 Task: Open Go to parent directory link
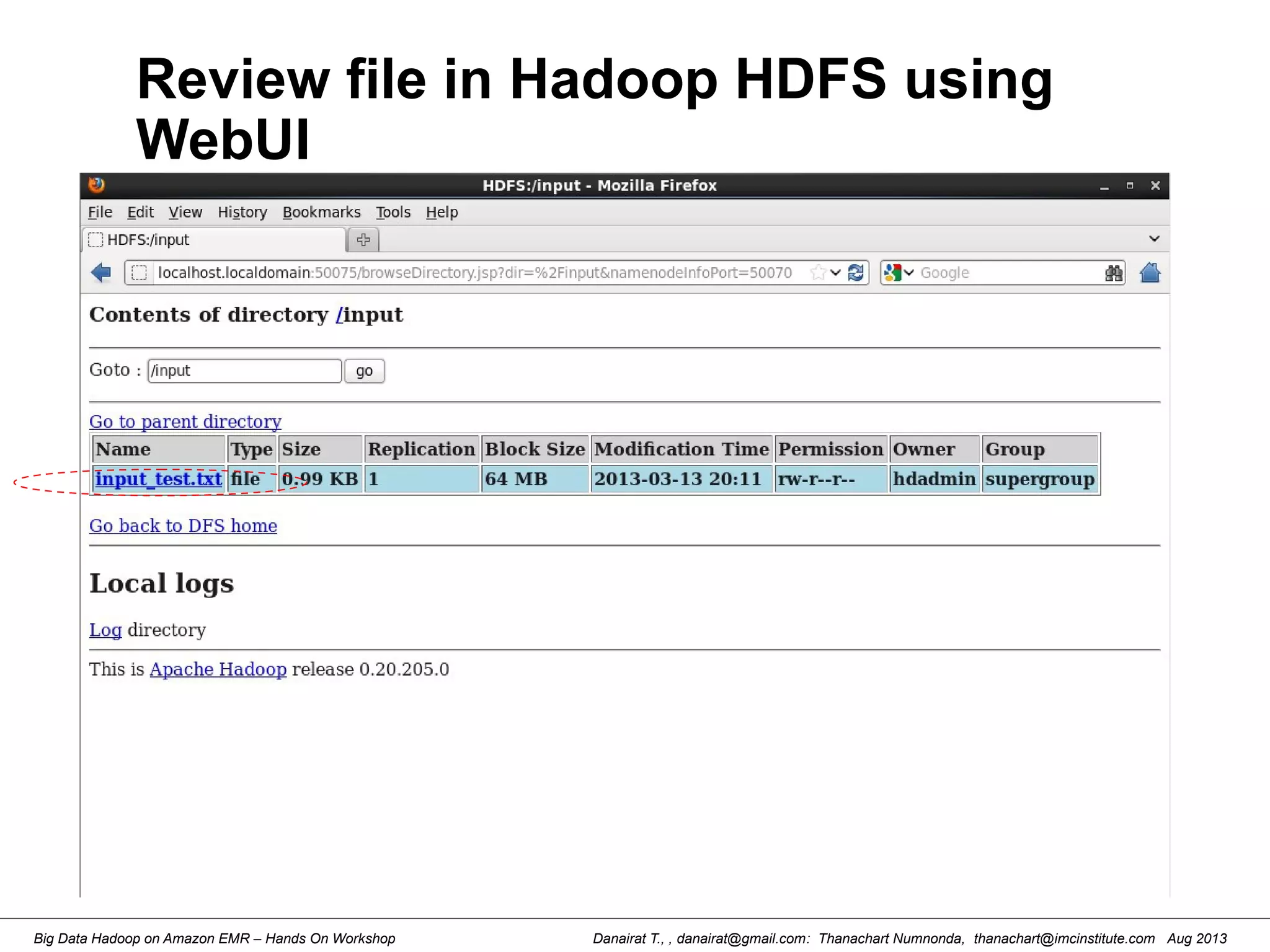[185, 421]
